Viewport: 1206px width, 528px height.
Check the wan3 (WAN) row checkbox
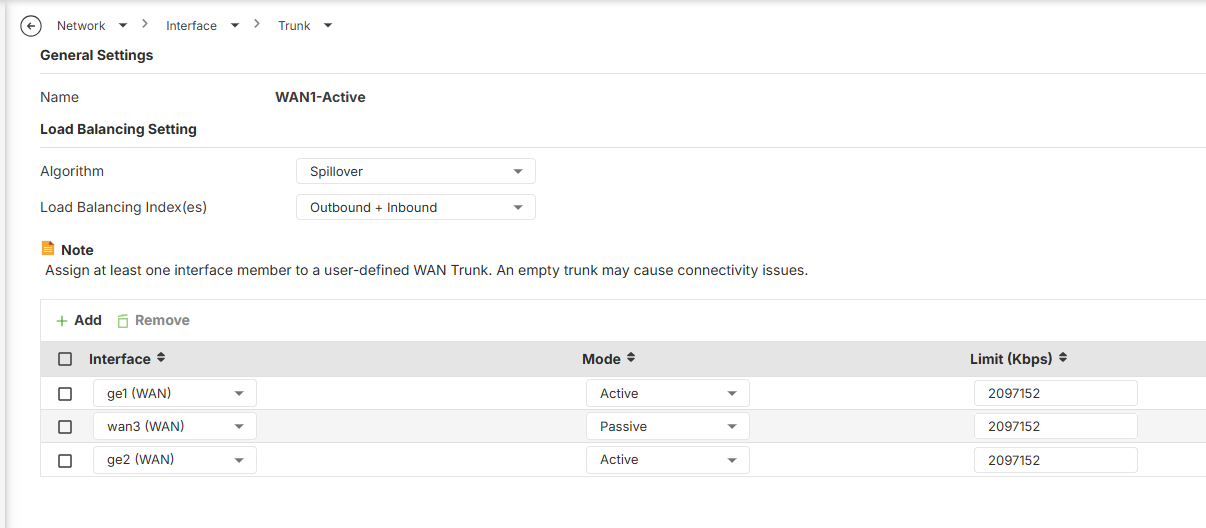[65, 427]
